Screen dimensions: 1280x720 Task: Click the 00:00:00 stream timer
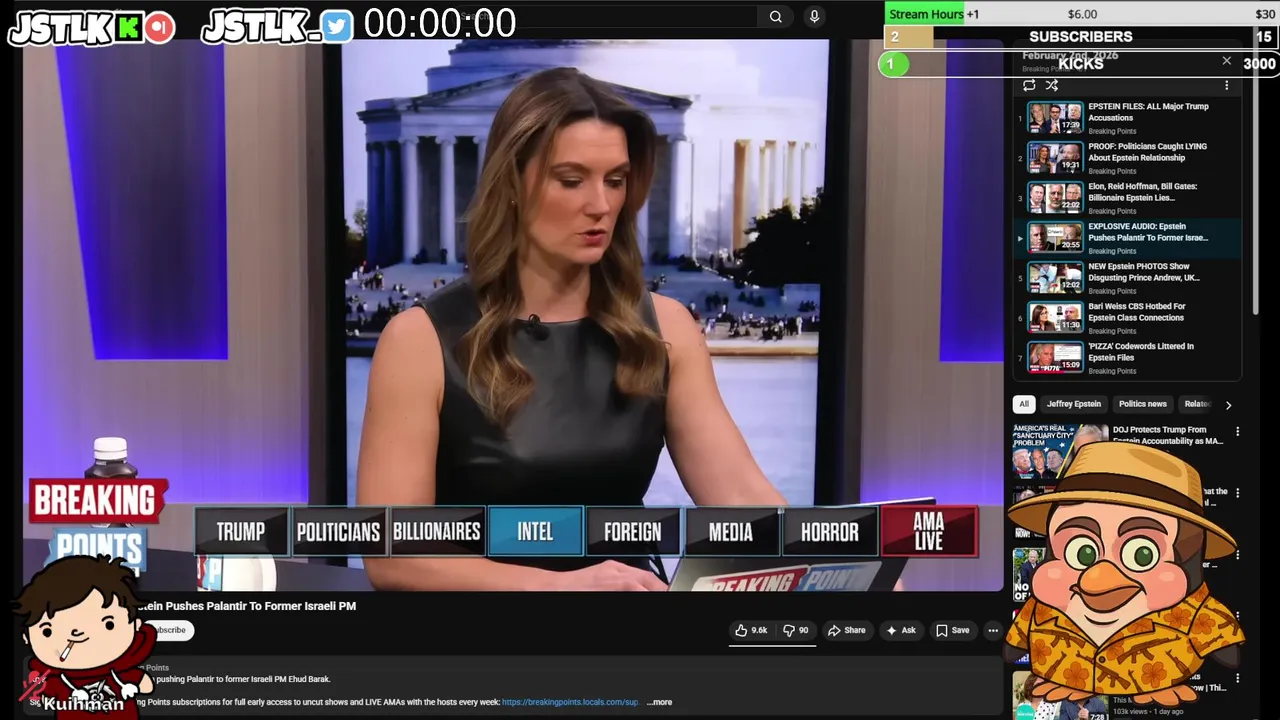coord(440,24)
